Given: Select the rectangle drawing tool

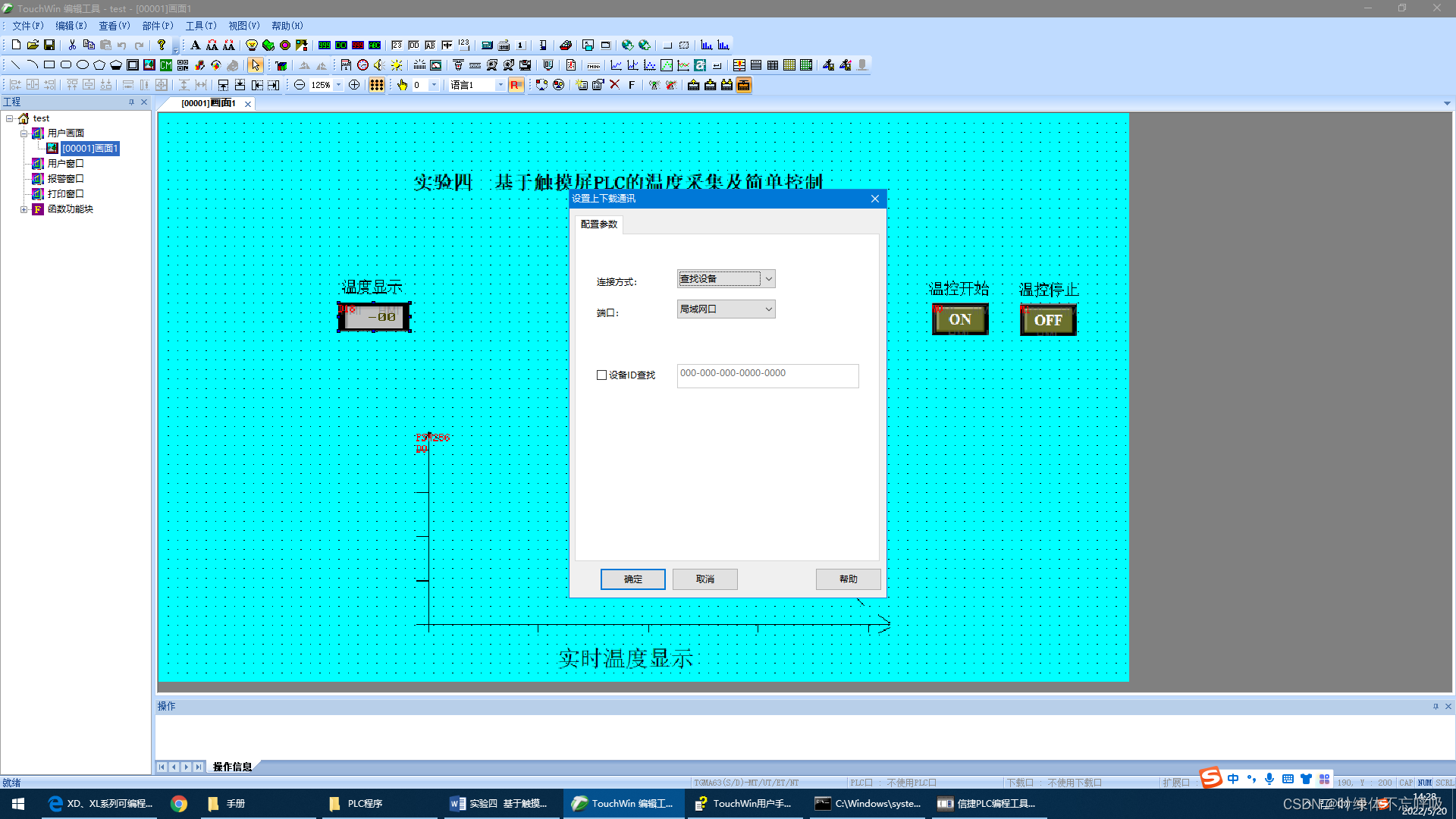Looking at the screenshot, I should coord(49,64).
